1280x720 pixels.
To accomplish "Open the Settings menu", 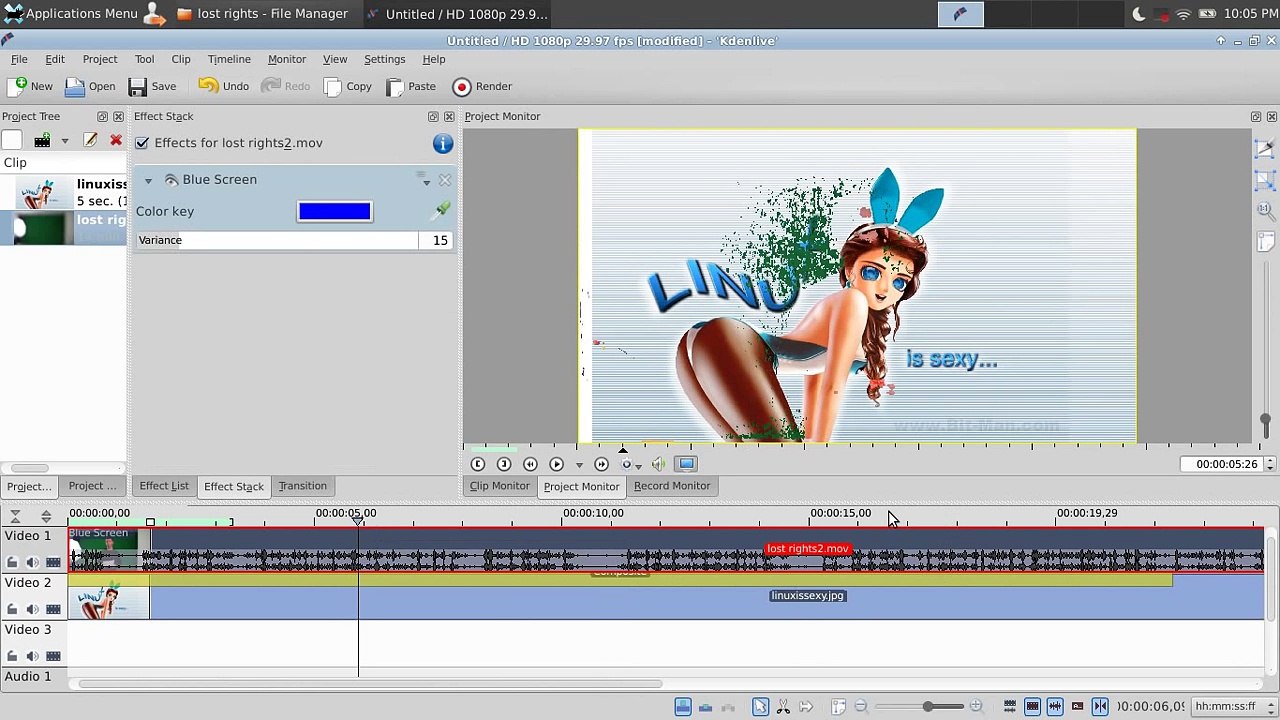I will tap(384, 59).
